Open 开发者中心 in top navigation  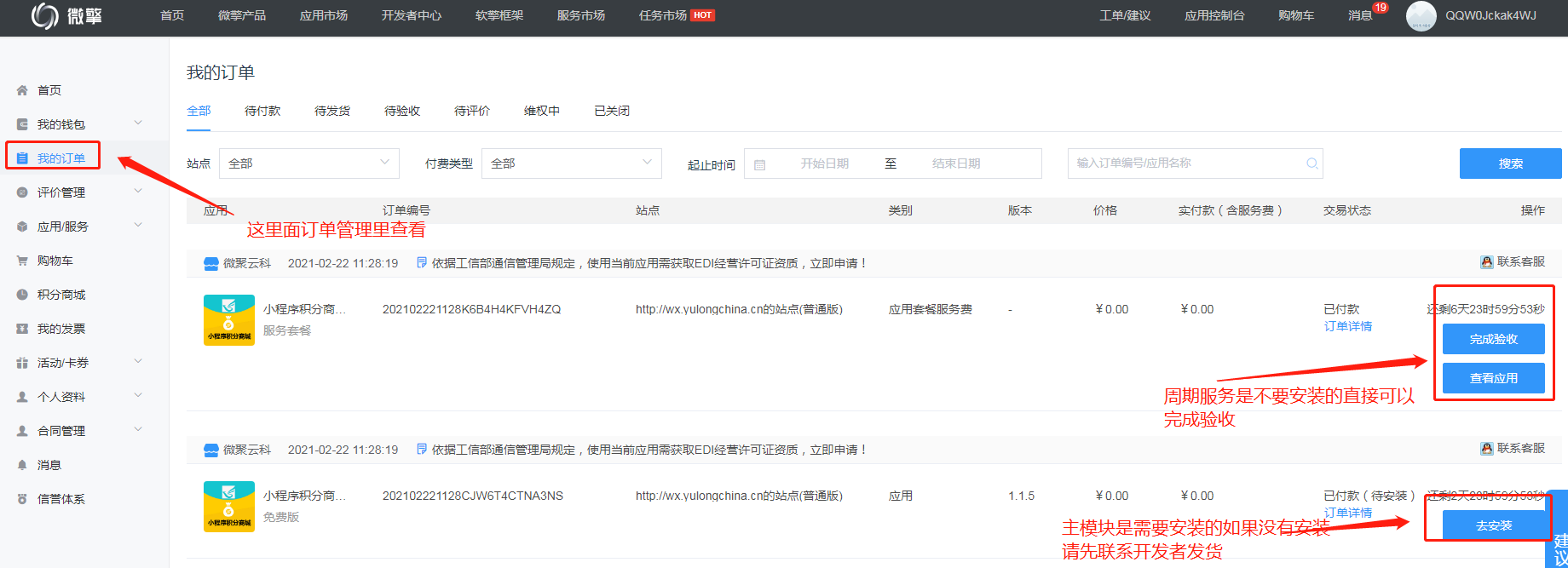coord(412,15)
